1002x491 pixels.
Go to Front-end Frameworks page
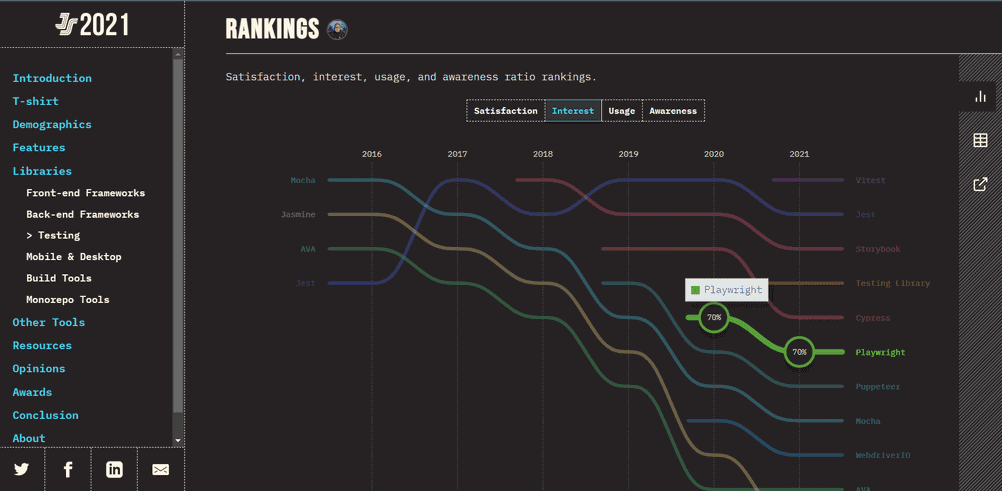pyautogui.click(x=85, y=193)
